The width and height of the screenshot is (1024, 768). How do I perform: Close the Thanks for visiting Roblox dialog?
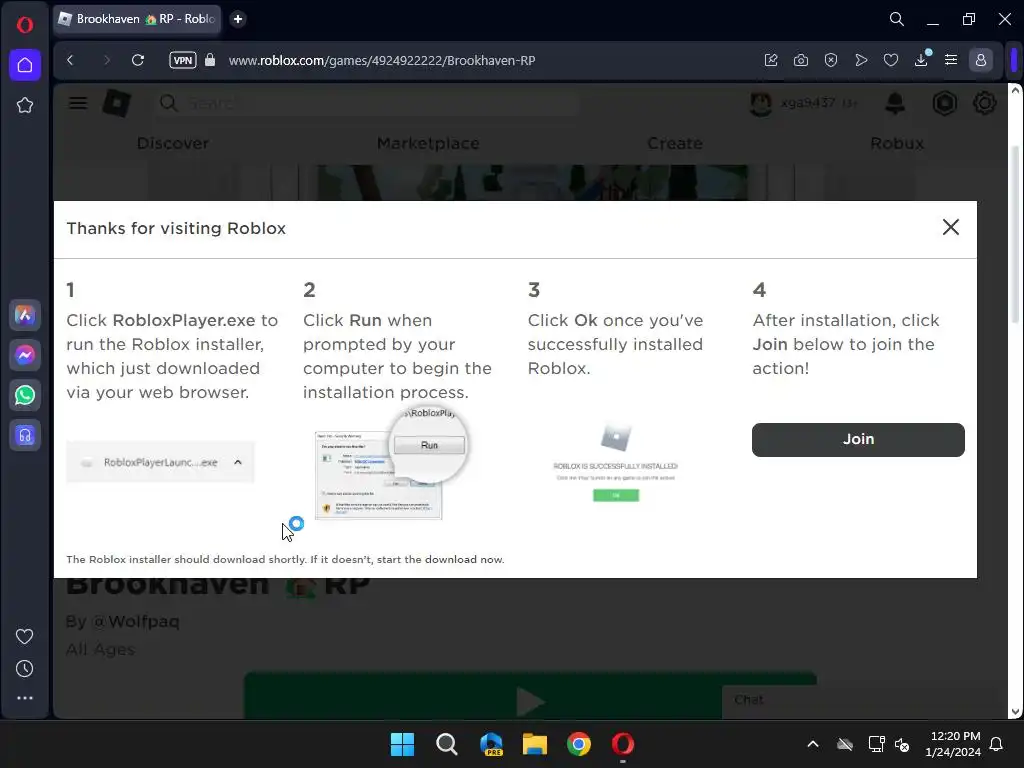(x=951, y=227)
